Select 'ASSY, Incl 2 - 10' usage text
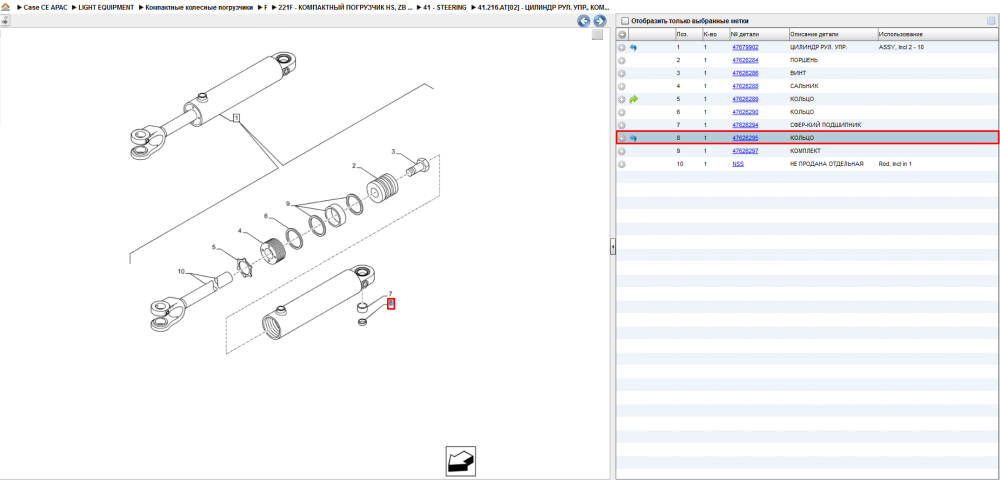The width and height of the screenshot is (1000, 480). [x=901, y=48]
